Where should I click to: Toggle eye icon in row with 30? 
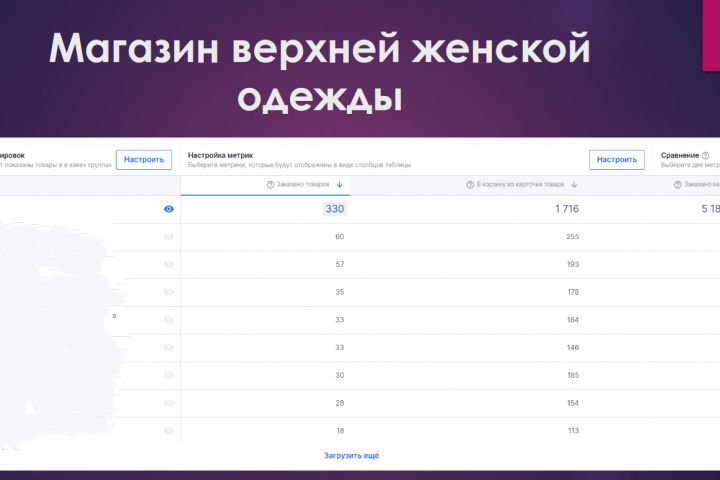(169, 375)
